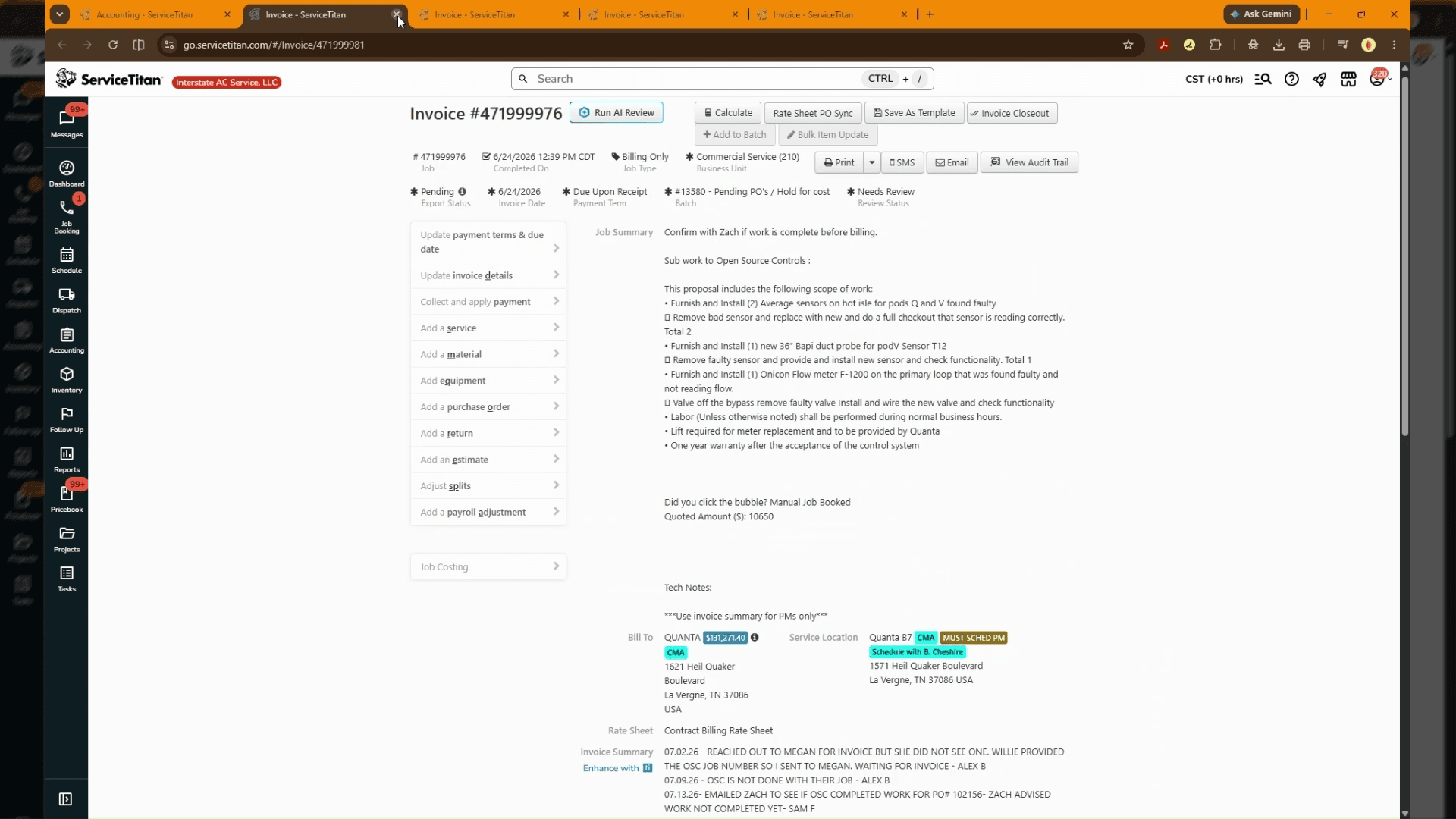Click the Print button
Viewport: 1456px width, 819px height.
click(839, 162)
